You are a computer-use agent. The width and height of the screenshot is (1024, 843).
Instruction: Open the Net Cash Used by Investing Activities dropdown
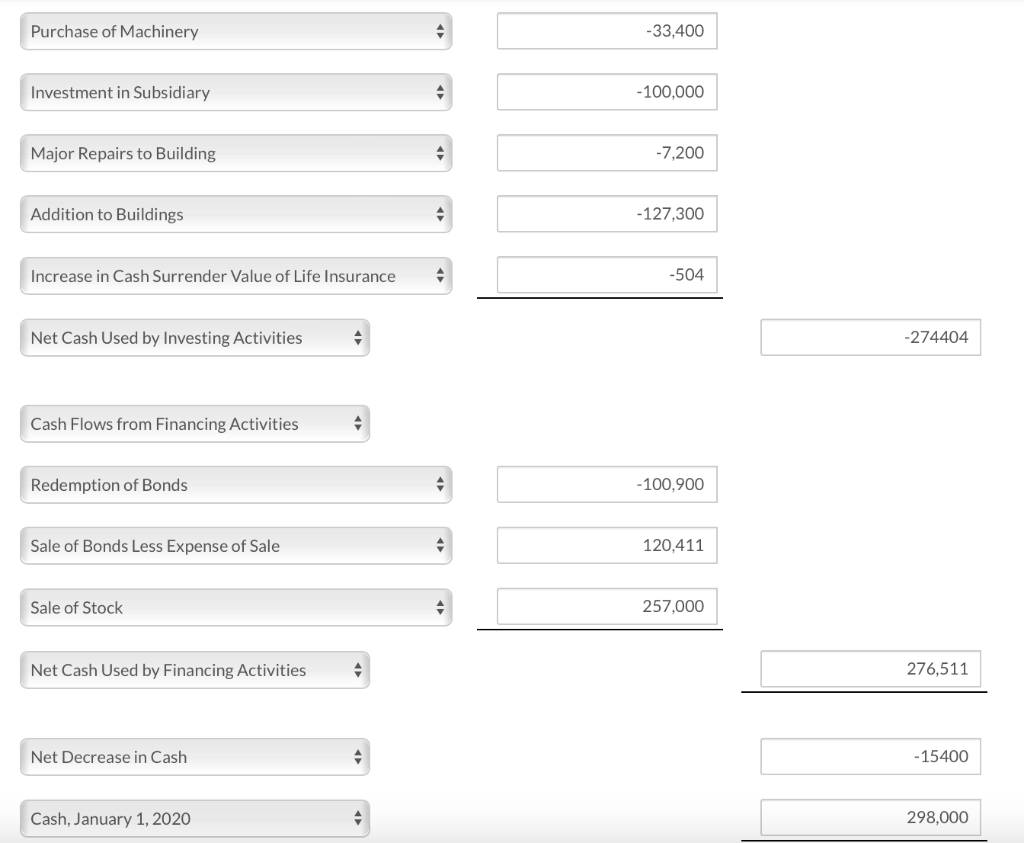pyautogui.click(x=195, y=337)
